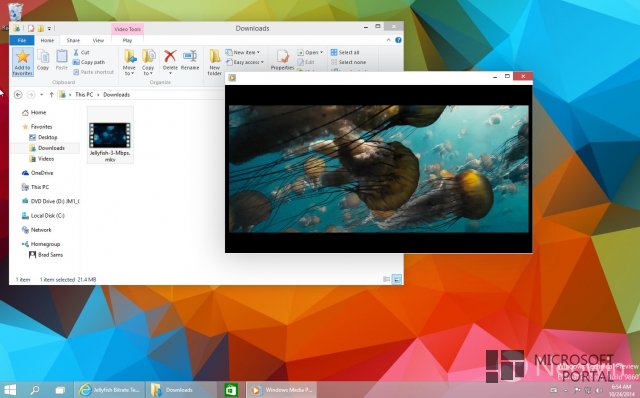Select Desktop under Favorites
This screenshot has height=398, width=640.
(x=43, y=138)
